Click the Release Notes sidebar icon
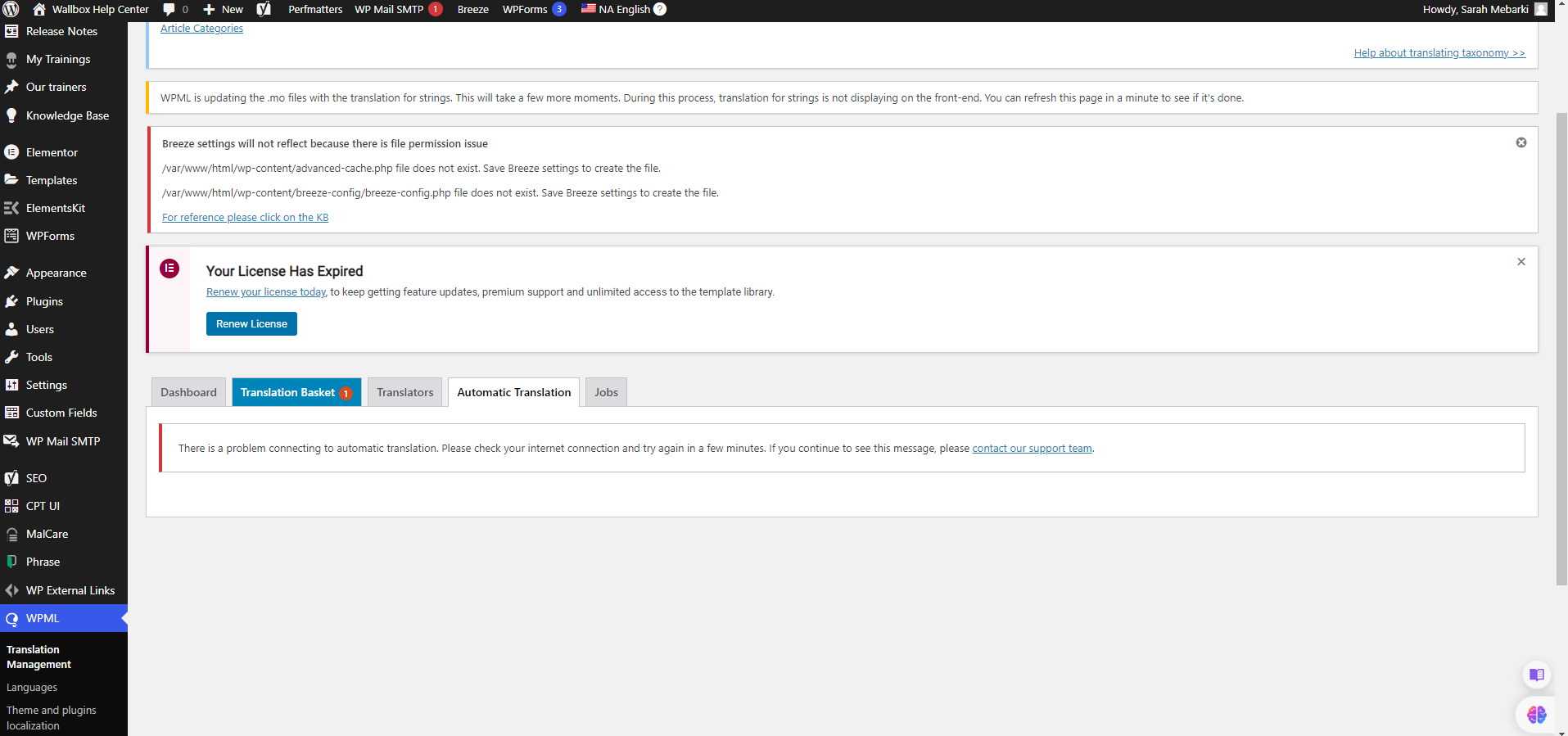The width and height of the screenshot is (1568, 736). coord(11,32)
